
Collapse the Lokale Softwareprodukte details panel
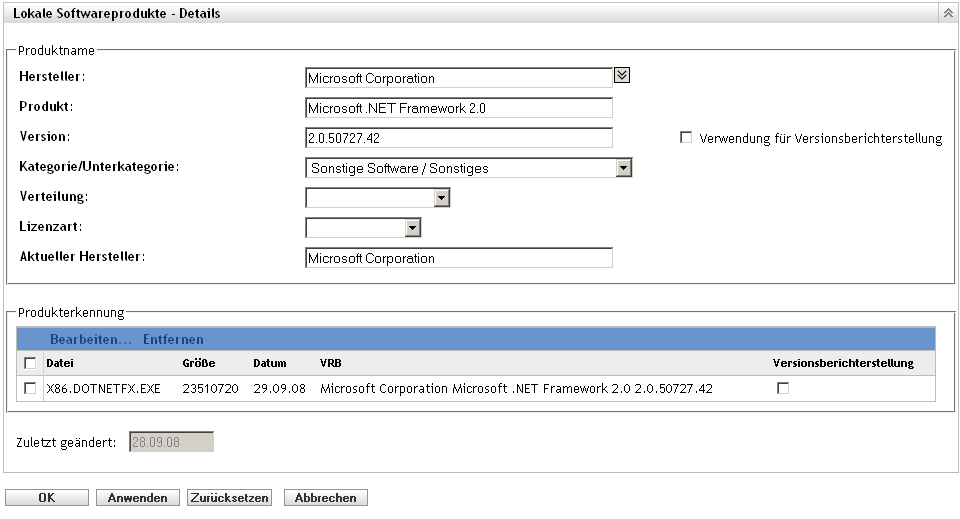[x=946, y=14]
